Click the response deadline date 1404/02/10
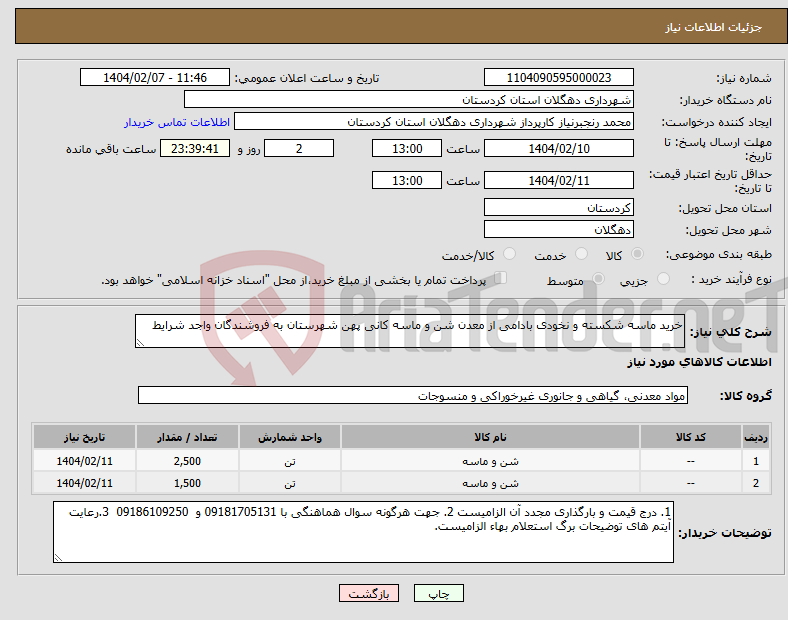The width and height of the screenshot is (788, 620). click(x=558, y=148)
